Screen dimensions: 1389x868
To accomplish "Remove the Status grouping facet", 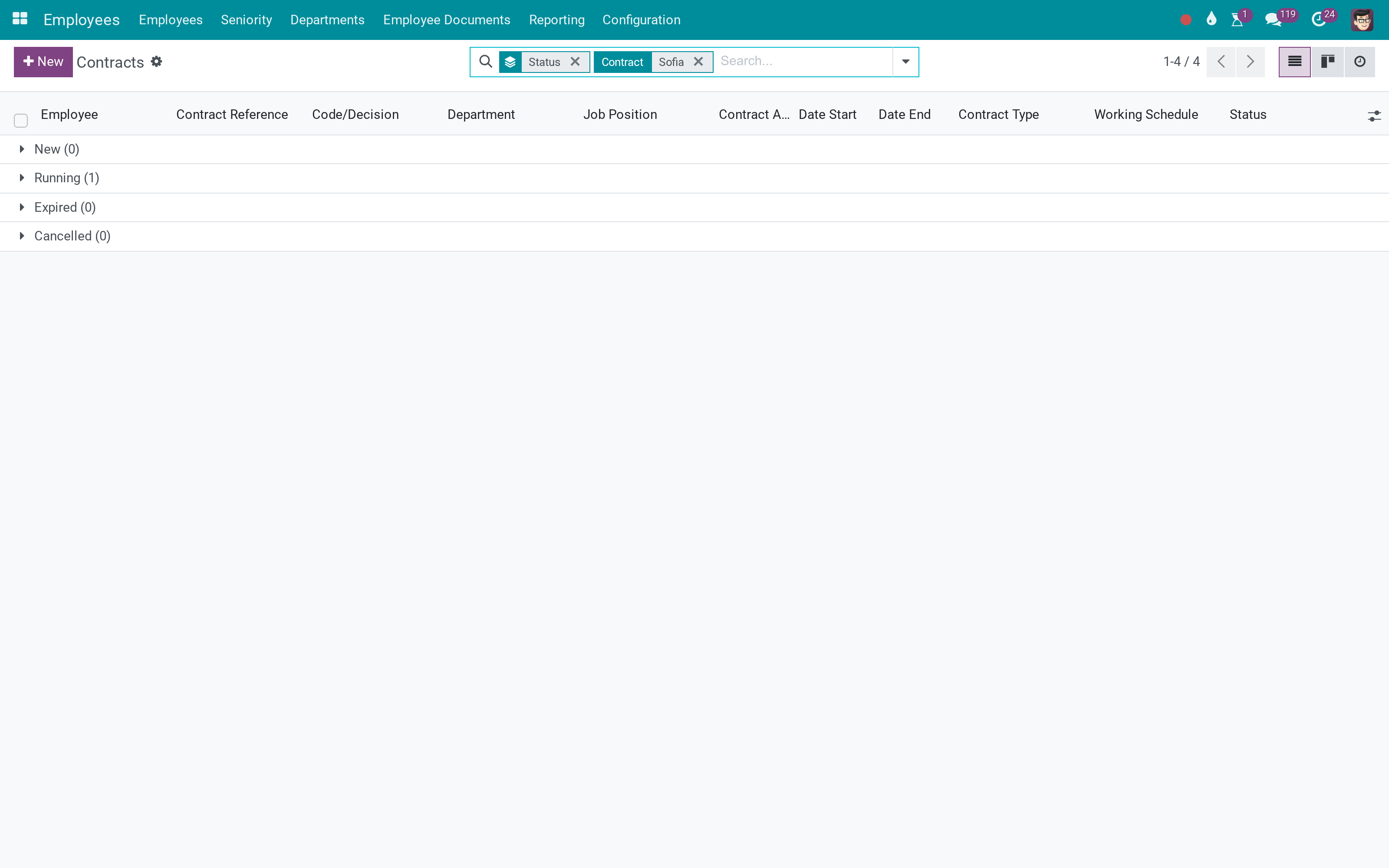I will point(575,62).
